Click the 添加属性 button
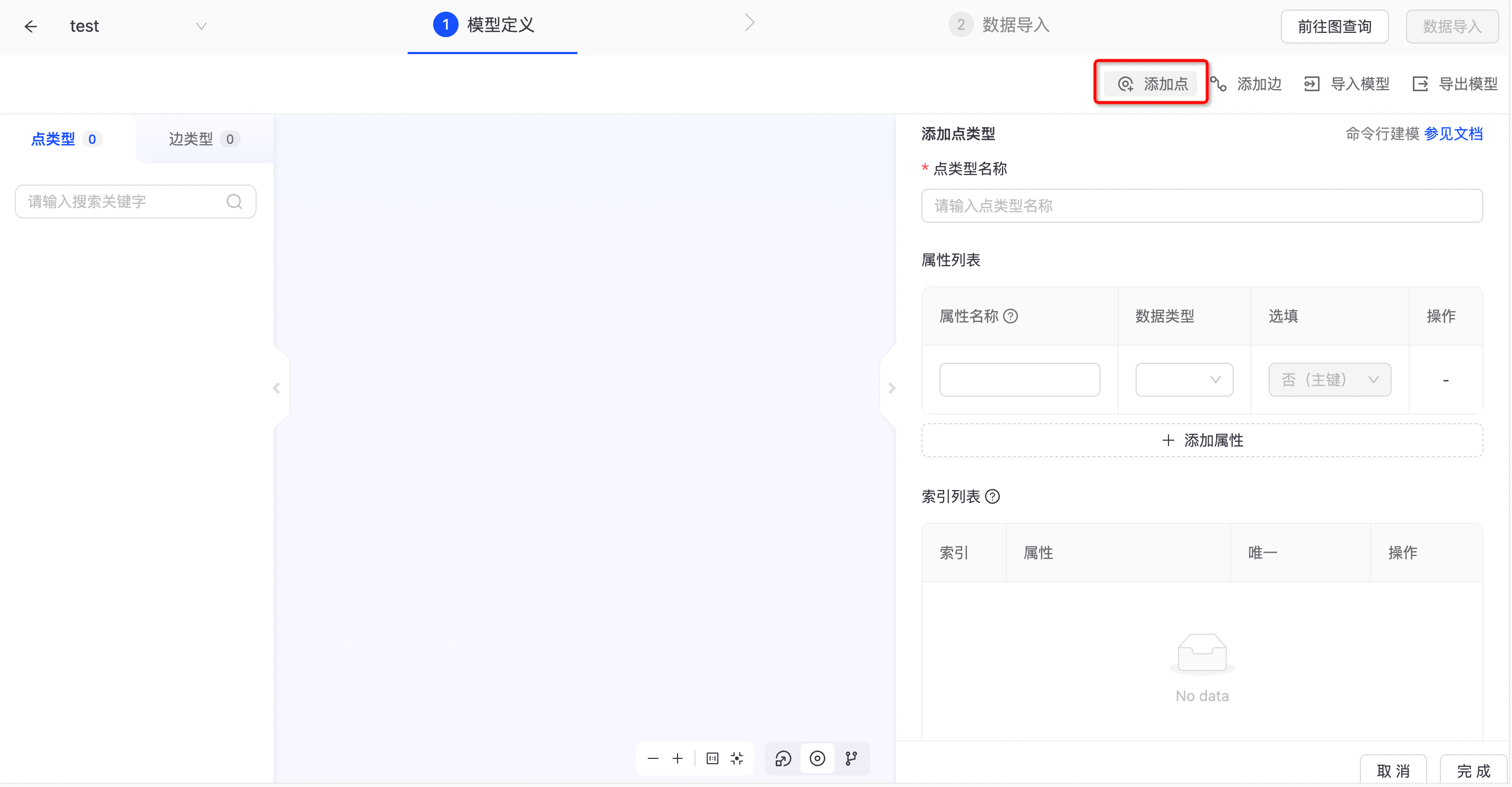This screenshot has height=787, width=1512. [1201, 440]
